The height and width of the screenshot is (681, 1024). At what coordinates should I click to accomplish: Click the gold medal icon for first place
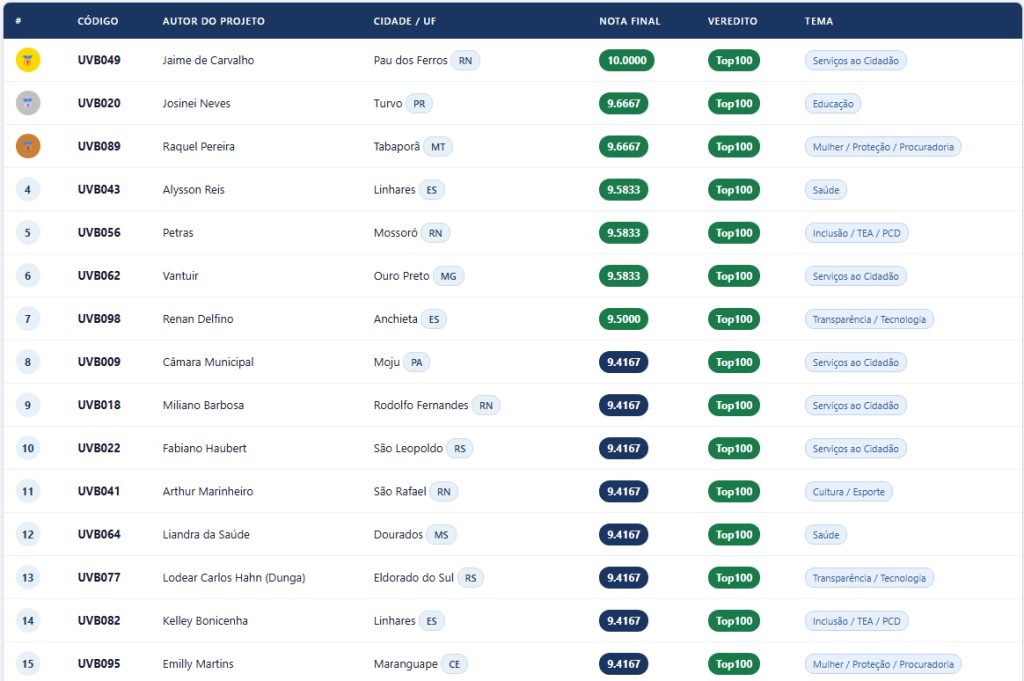[x=28, y=60]
